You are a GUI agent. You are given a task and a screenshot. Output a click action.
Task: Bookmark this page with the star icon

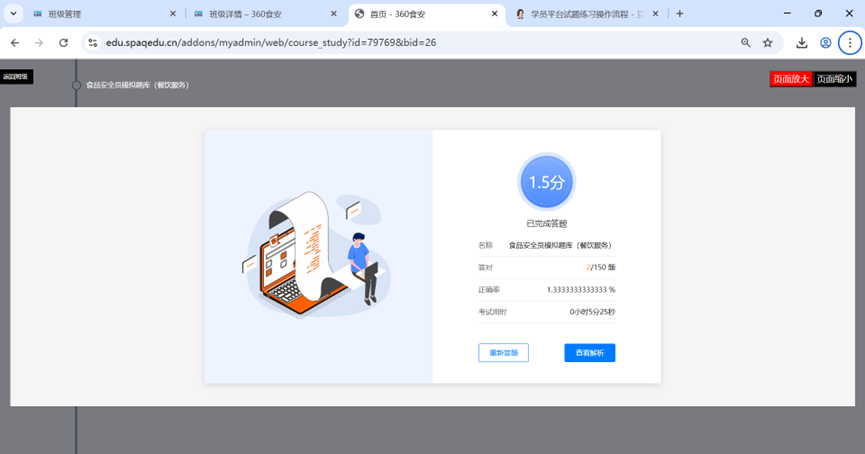pyautogui.click(x=768, y=43)
